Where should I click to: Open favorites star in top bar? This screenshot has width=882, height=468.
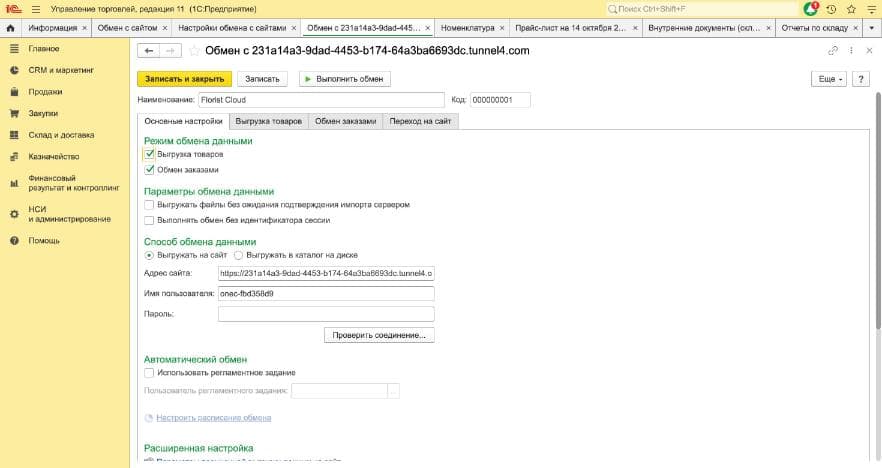(852, 9)
